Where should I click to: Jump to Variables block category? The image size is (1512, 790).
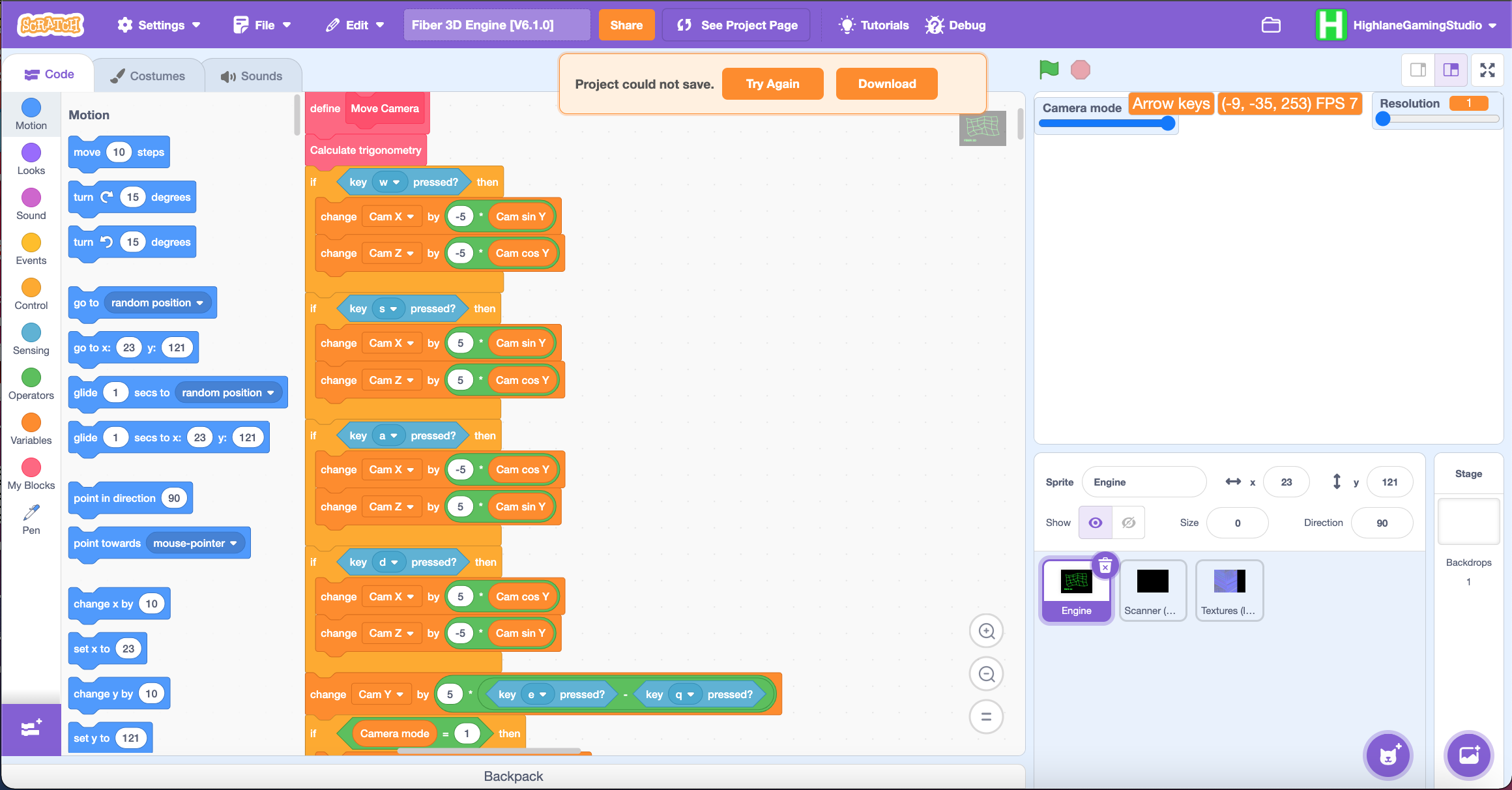click(31, 430)
